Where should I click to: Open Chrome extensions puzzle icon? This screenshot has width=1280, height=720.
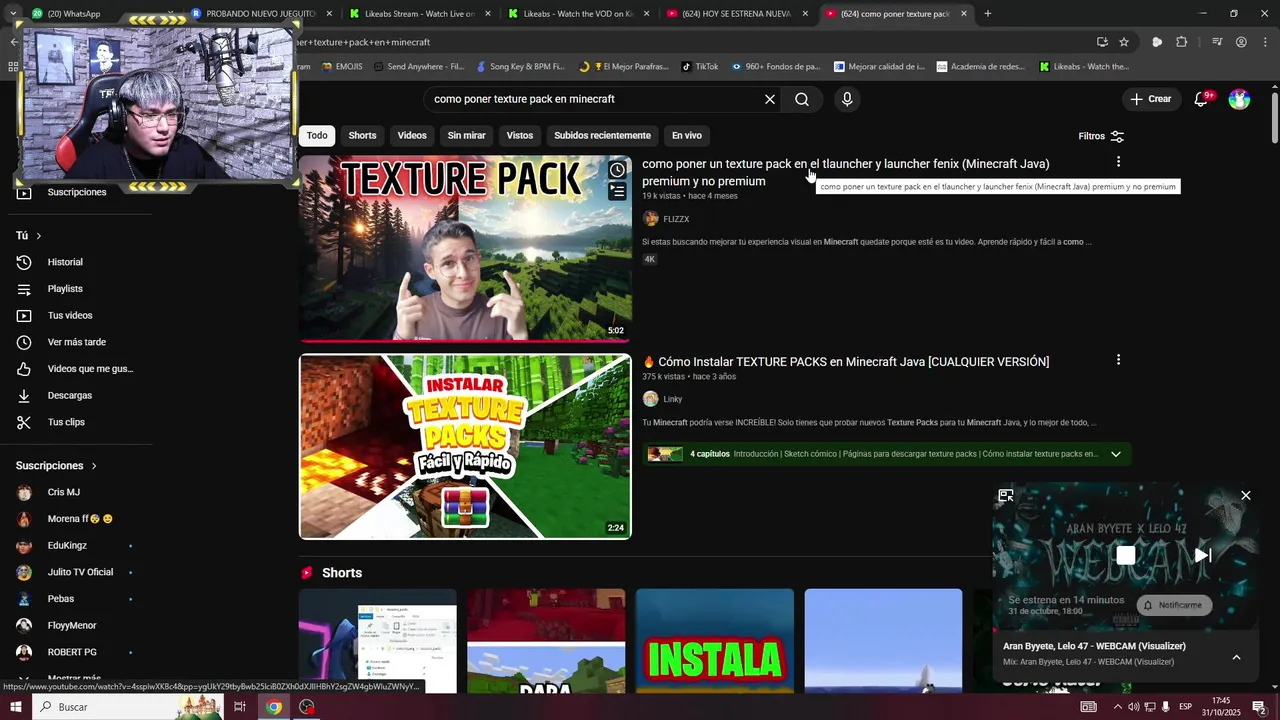(x=1182, y=42)
